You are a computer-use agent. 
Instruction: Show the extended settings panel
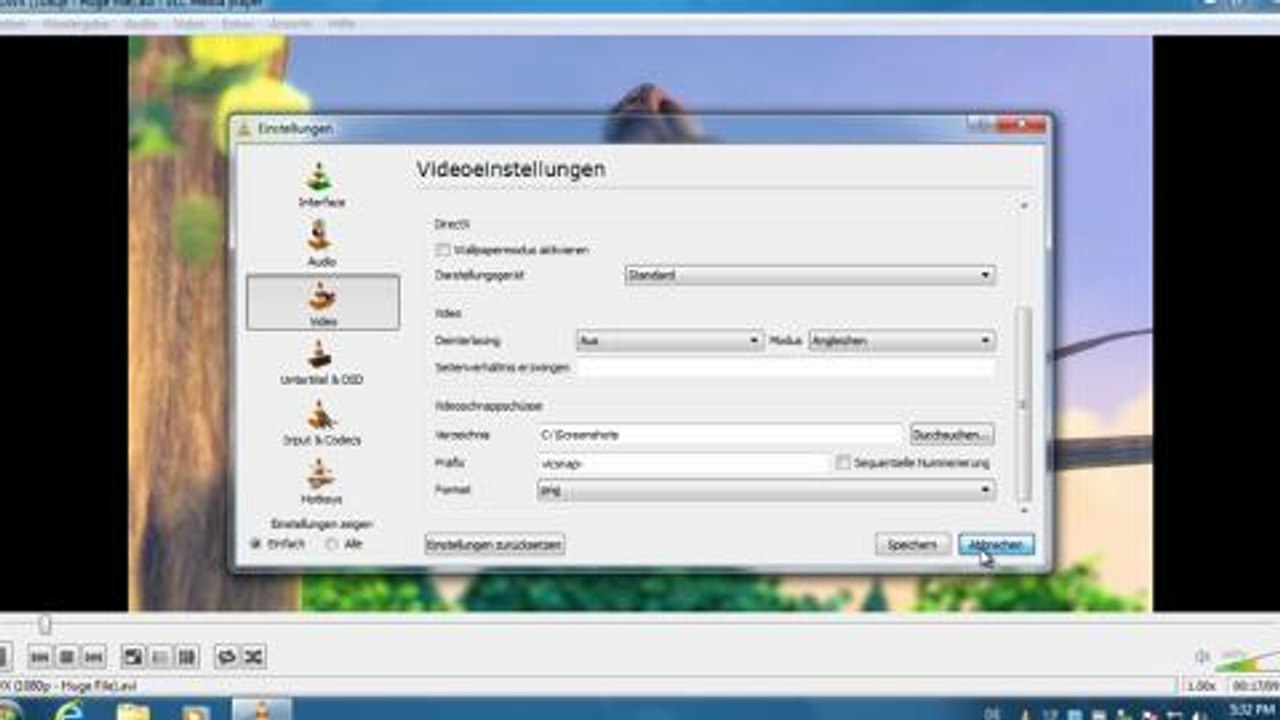point(159,657)
